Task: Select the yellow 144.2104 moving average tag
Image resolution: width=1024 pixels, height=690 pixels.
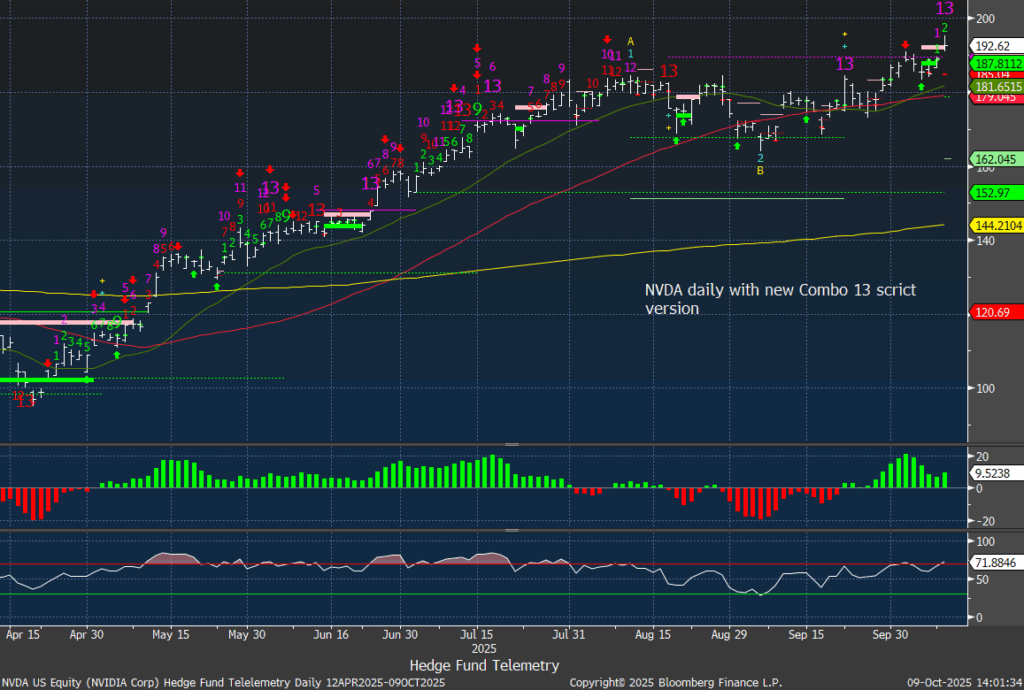Action: tap(995, 226)
